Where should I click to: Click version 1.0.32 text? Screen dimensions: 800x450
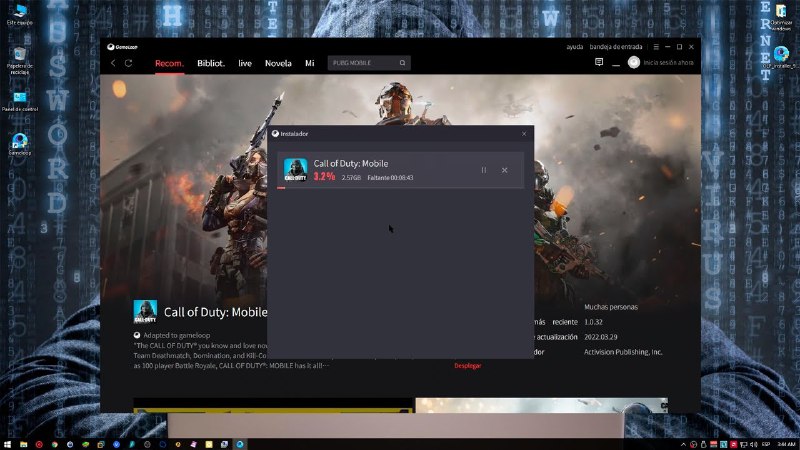click(593, 322)
